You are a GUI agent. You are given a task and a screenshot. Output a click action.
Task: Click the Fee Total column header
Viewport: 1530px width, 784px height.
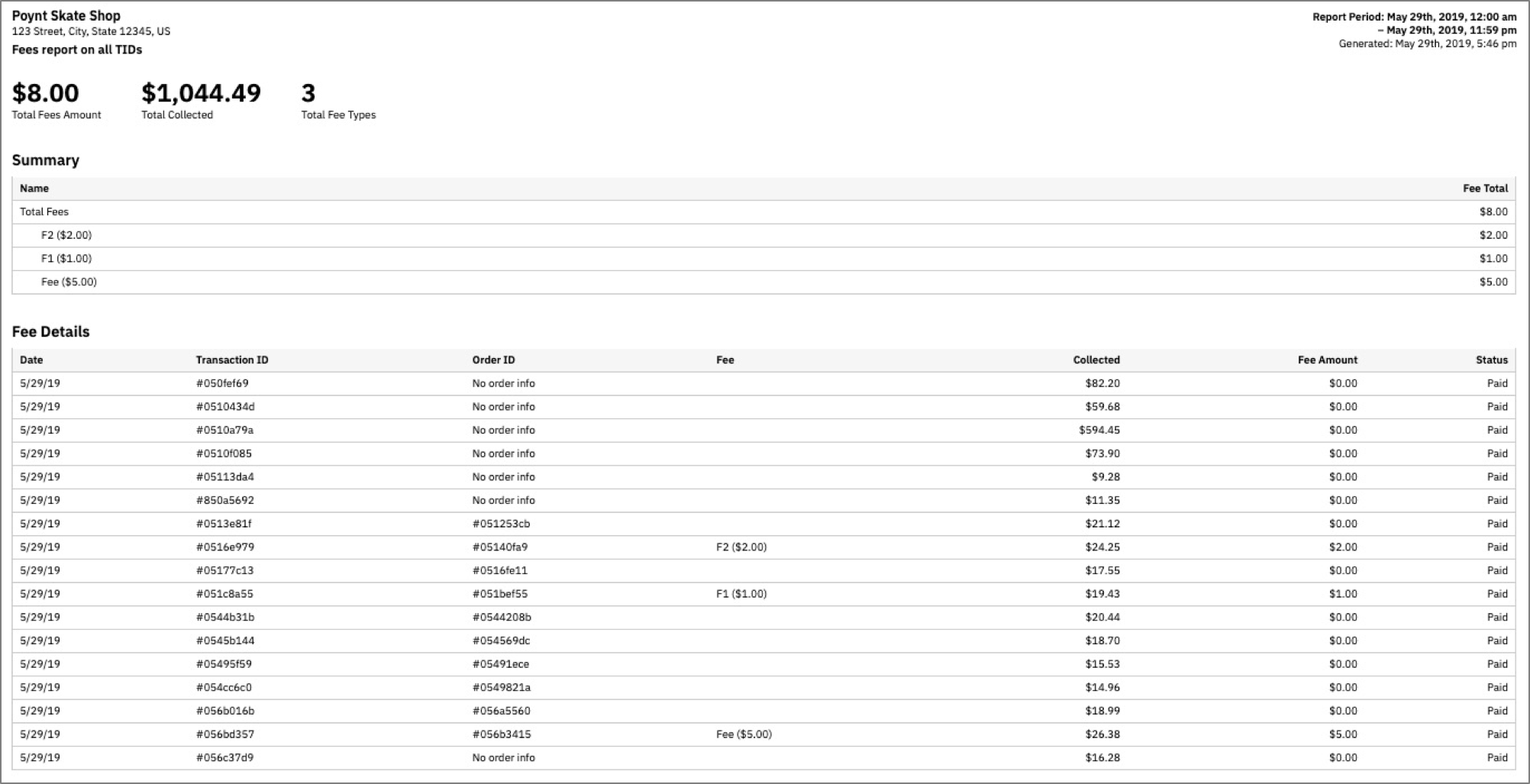click(1485, 189)
